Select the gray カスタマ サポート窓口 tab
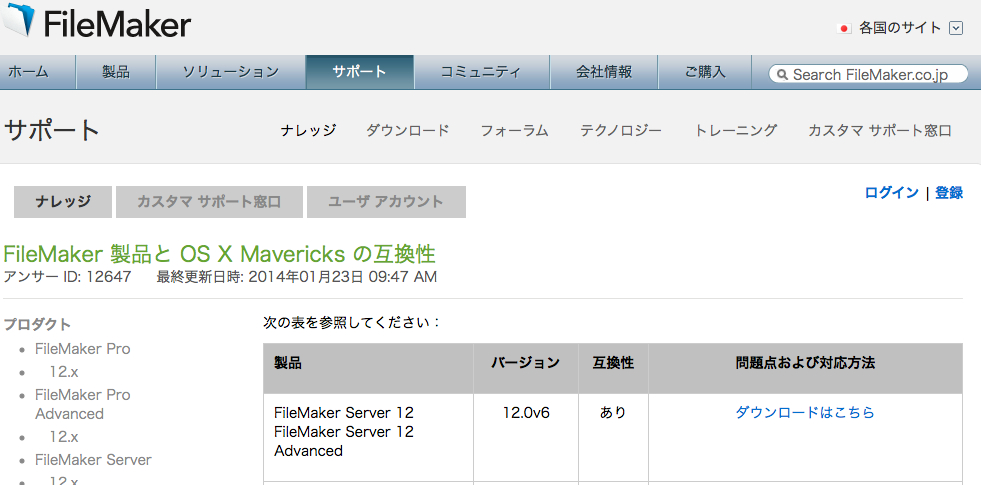The width and height of the screenshot is (981, 485). (209, 202)
